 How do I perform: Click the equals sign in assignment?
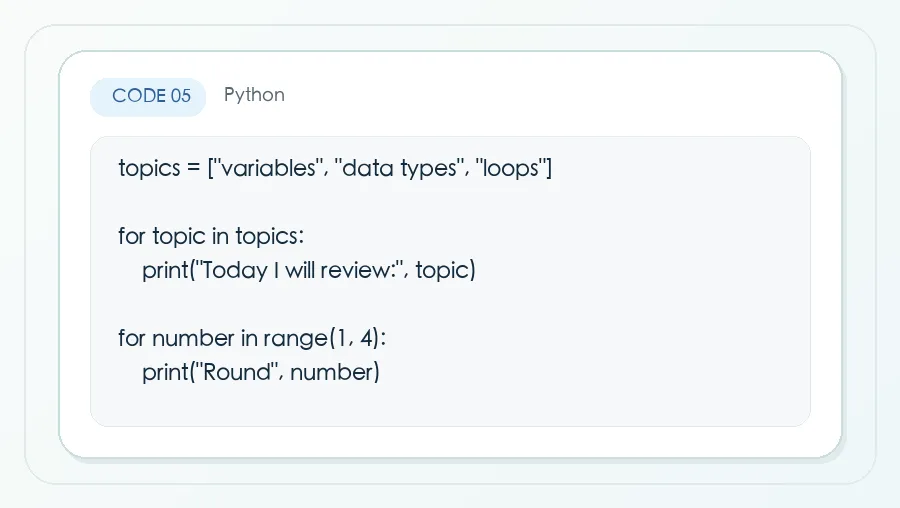click(193, 168)
